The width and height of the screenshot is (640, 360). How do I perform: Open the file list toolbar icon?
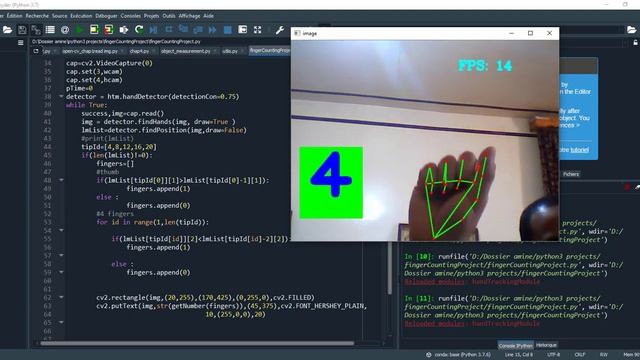pyautogui.click(x=50, y=29)
